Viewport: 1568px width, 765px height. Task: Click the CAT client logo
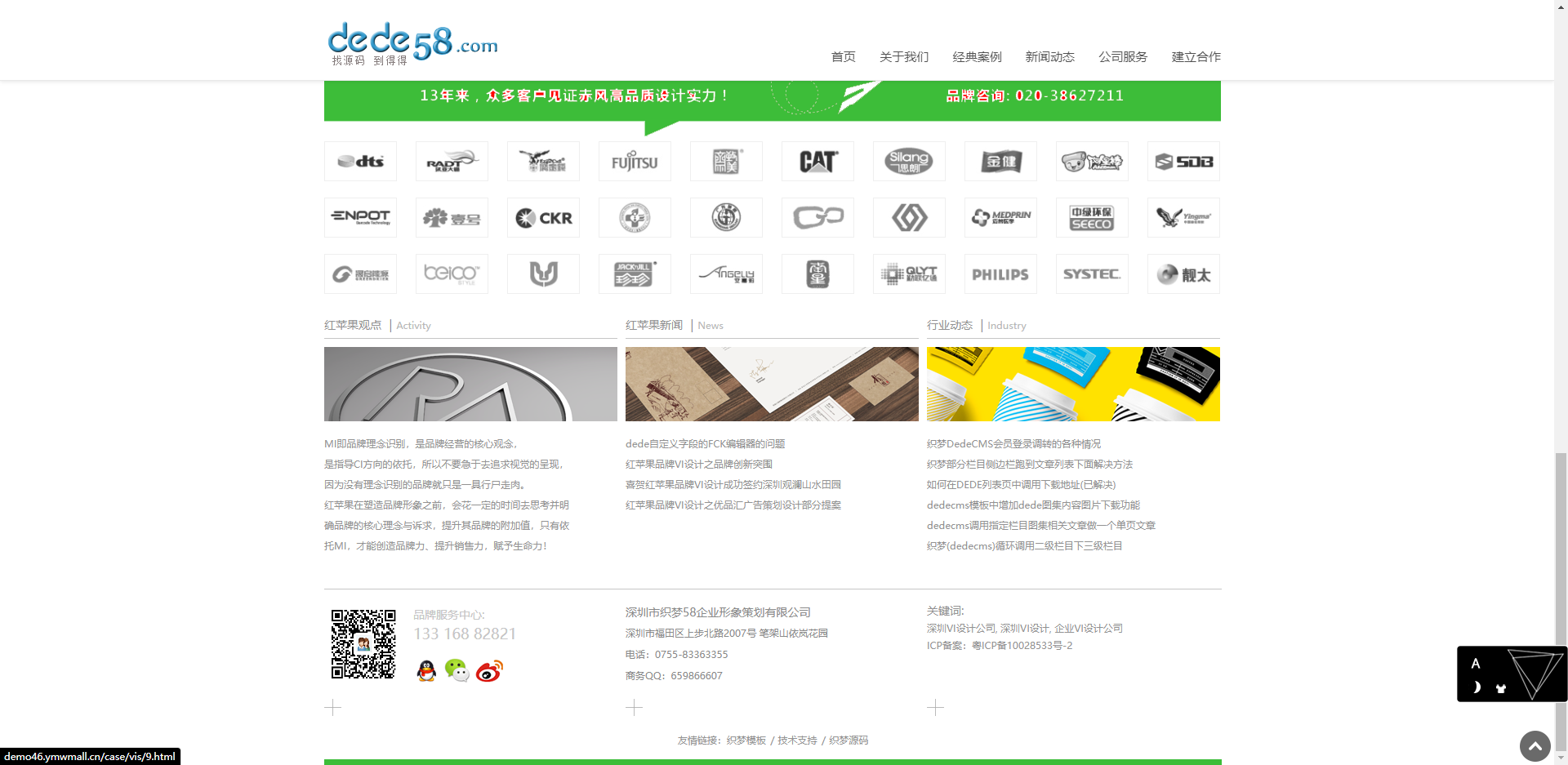point(817,162)
